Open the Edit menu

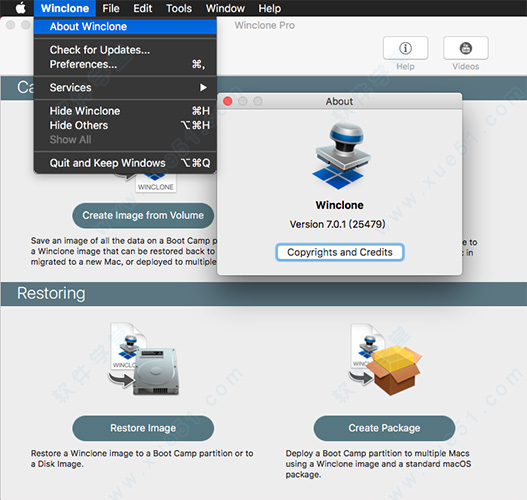143,8
